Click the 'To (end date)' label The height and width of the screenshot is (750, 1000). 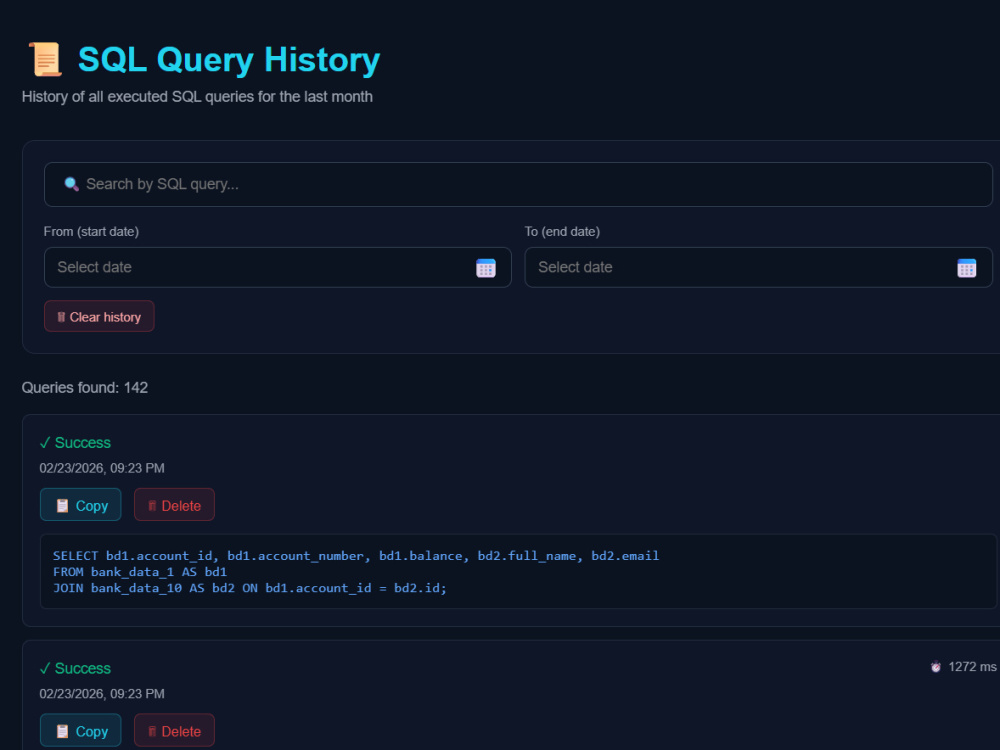(562, 232)
